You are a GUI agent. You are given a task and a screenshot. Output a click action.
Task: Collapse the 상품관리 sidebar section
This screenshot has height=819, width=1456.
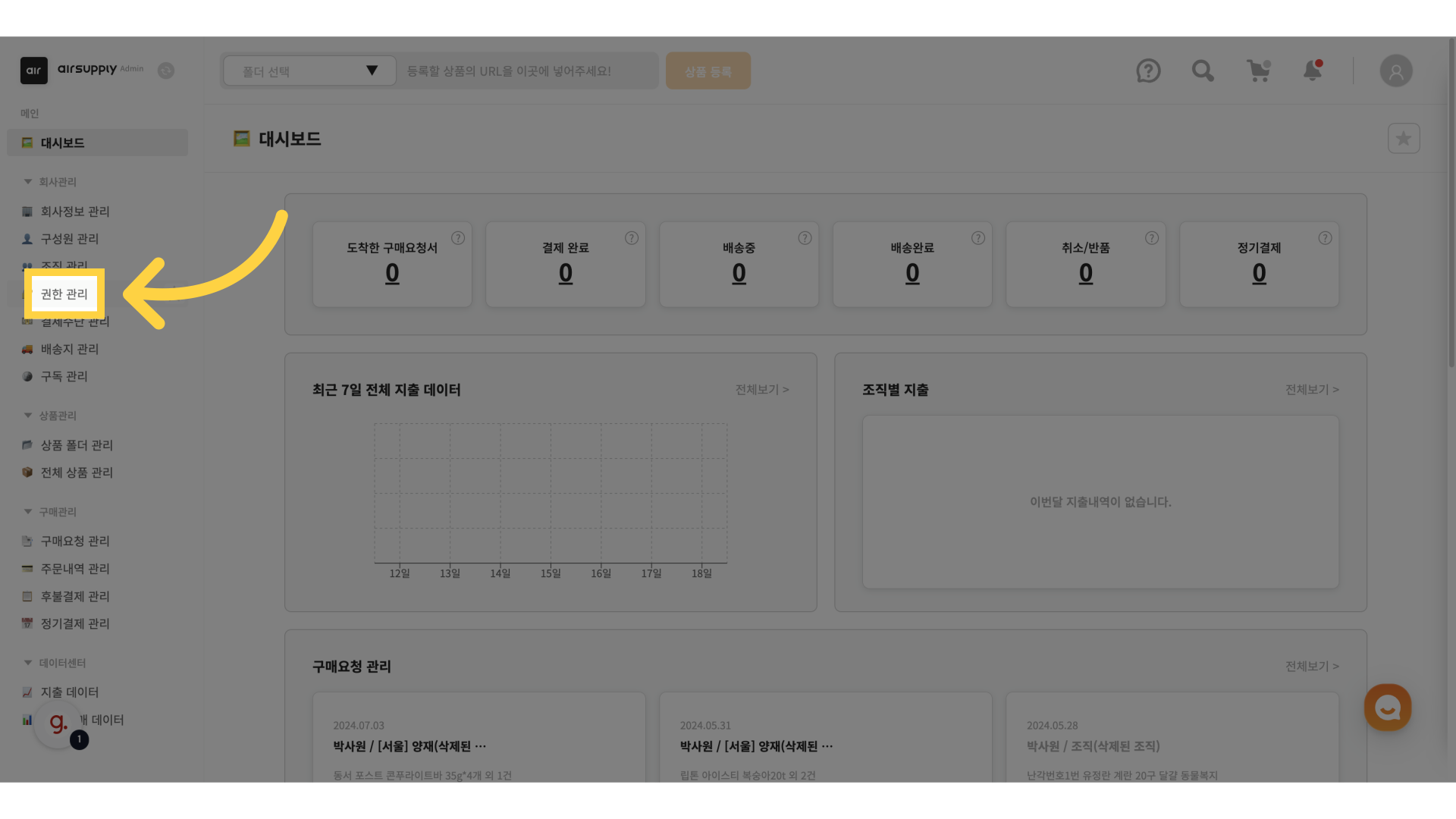[28, 416]
